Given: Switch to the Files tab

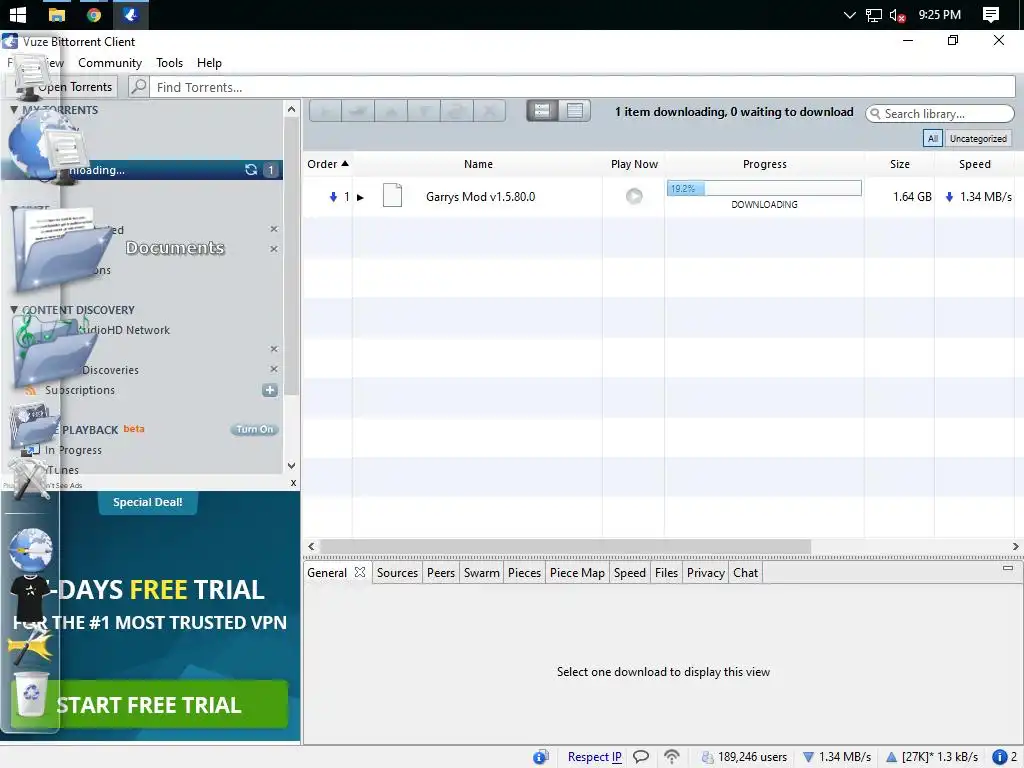Looking at the screenshot, I should click(666, 573).
